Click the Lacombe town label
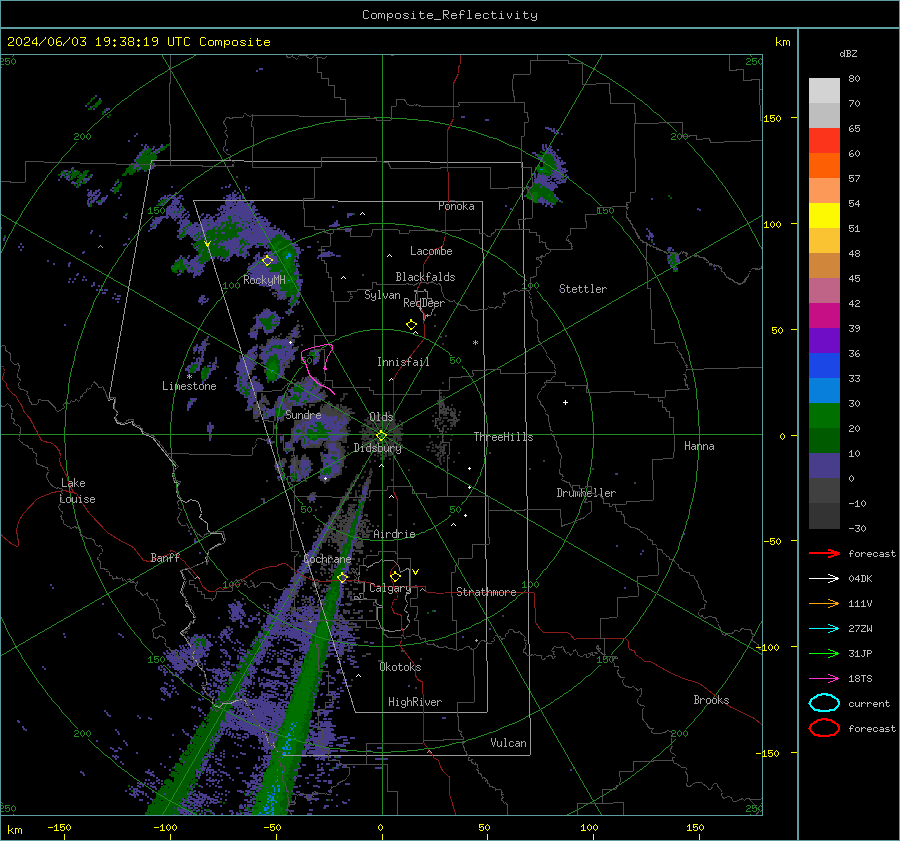Image resolution: width=900 pixels, height=841 pixels. click(430, 251)
